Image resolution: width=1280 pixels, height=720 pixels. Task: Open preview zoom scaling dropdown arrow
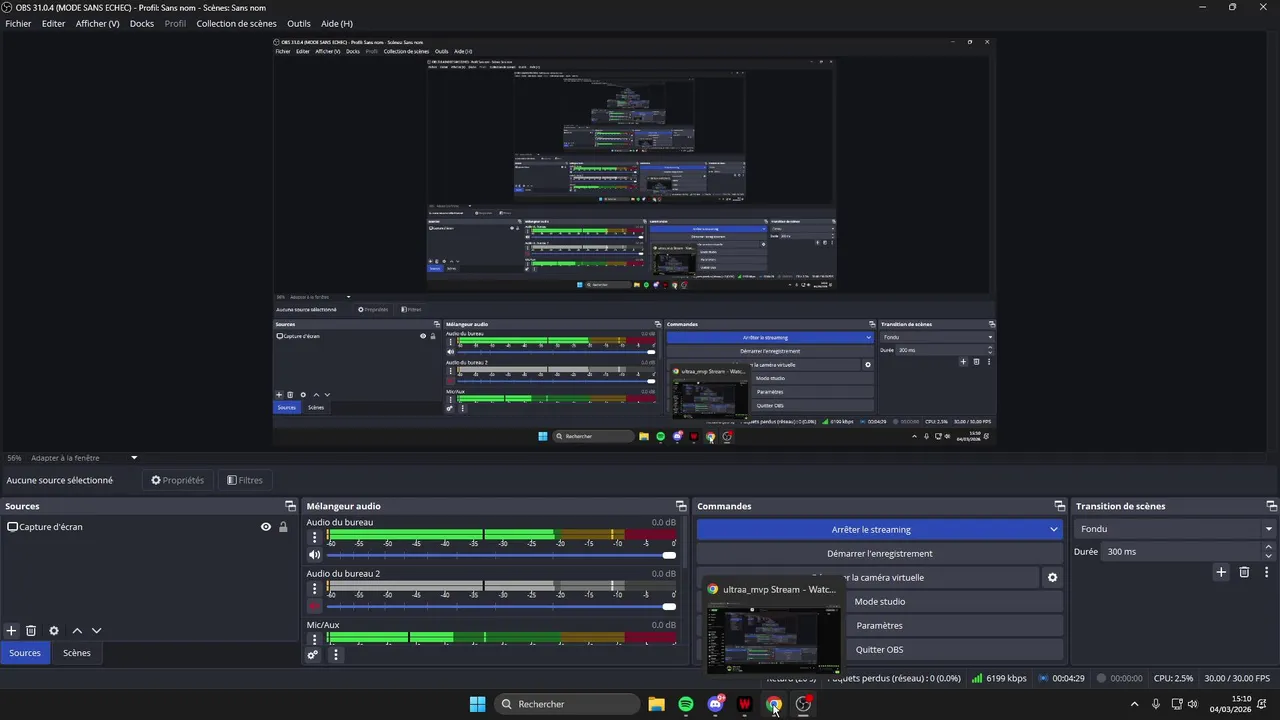[134, 458]
